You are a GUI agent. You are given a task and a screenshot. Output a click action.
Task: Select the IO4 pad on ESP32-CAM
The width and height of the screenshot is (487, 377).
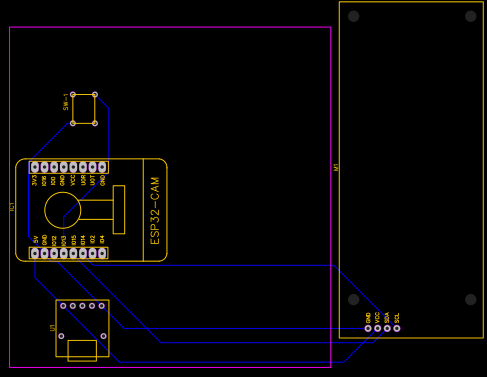[102, 253]
